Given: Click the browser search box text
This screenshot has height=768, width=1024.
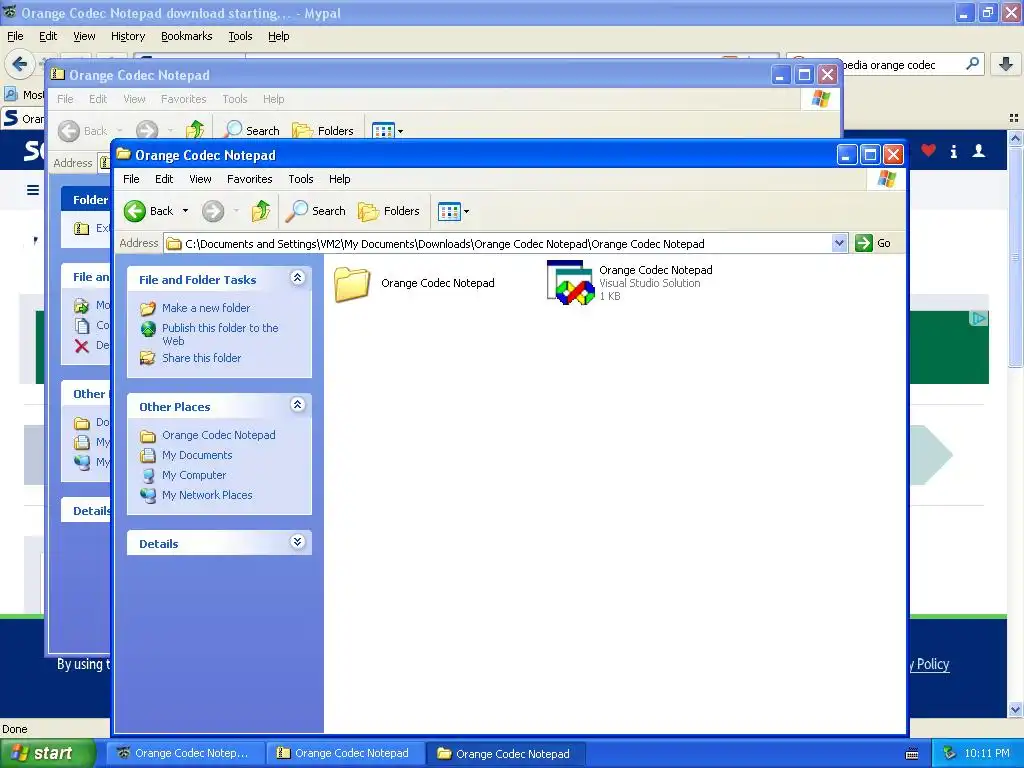Looking at the screenshot, I should pyautogui.click(x=889, y=65).
